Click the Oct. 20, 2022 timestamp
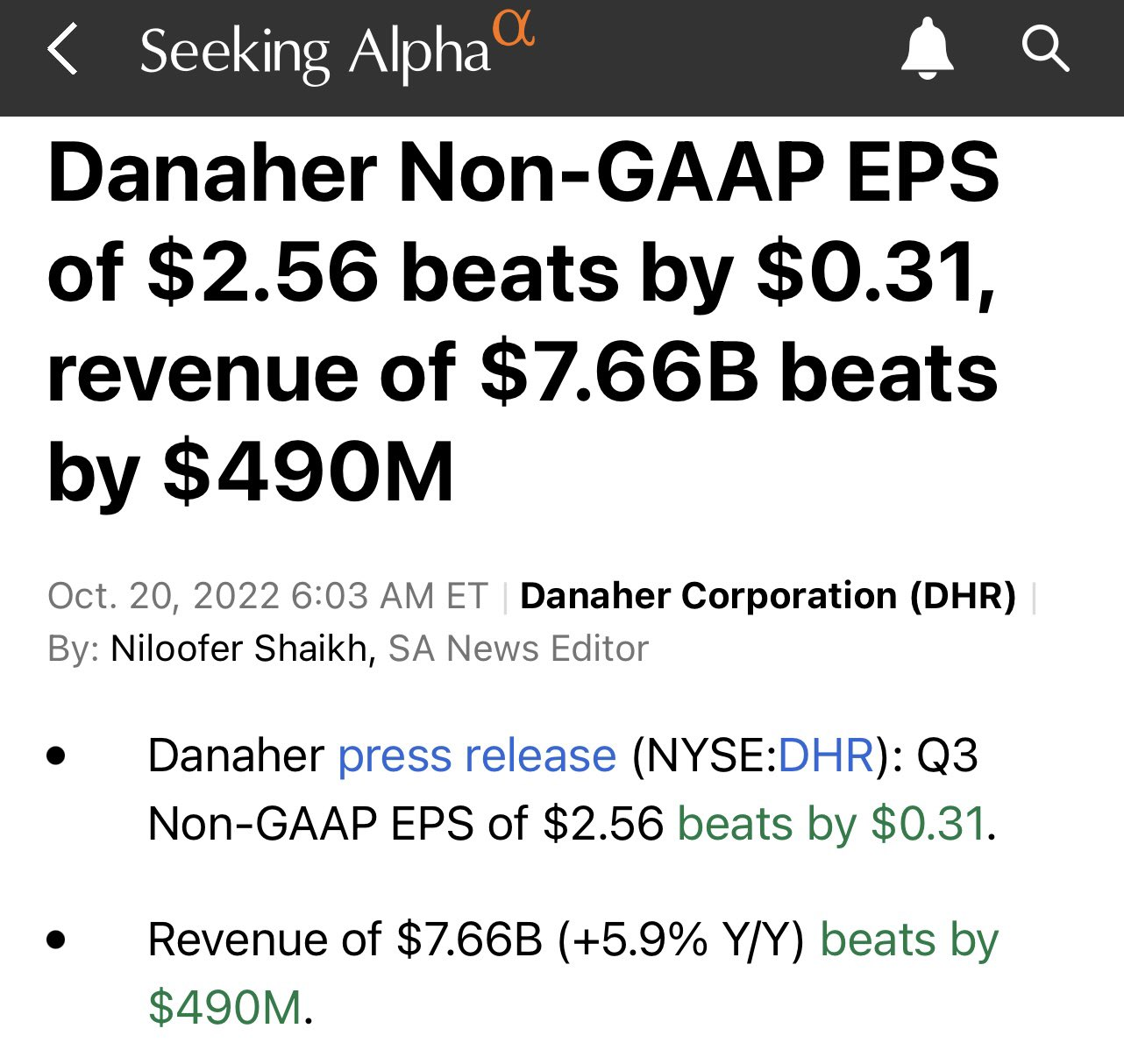Screen dimensions: 1124x1064 coord(267,596)
